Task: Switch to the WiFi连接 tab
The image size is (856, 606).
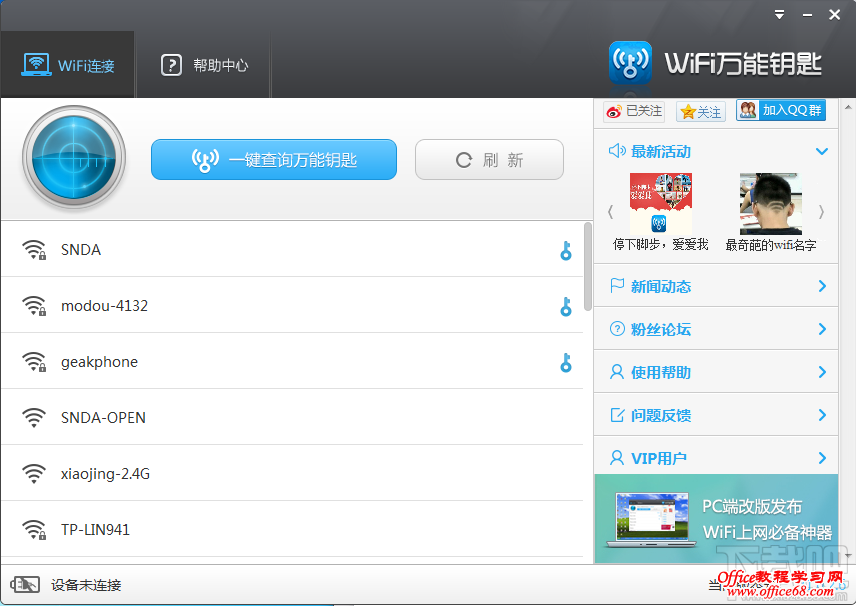Action: coord(67,62)
